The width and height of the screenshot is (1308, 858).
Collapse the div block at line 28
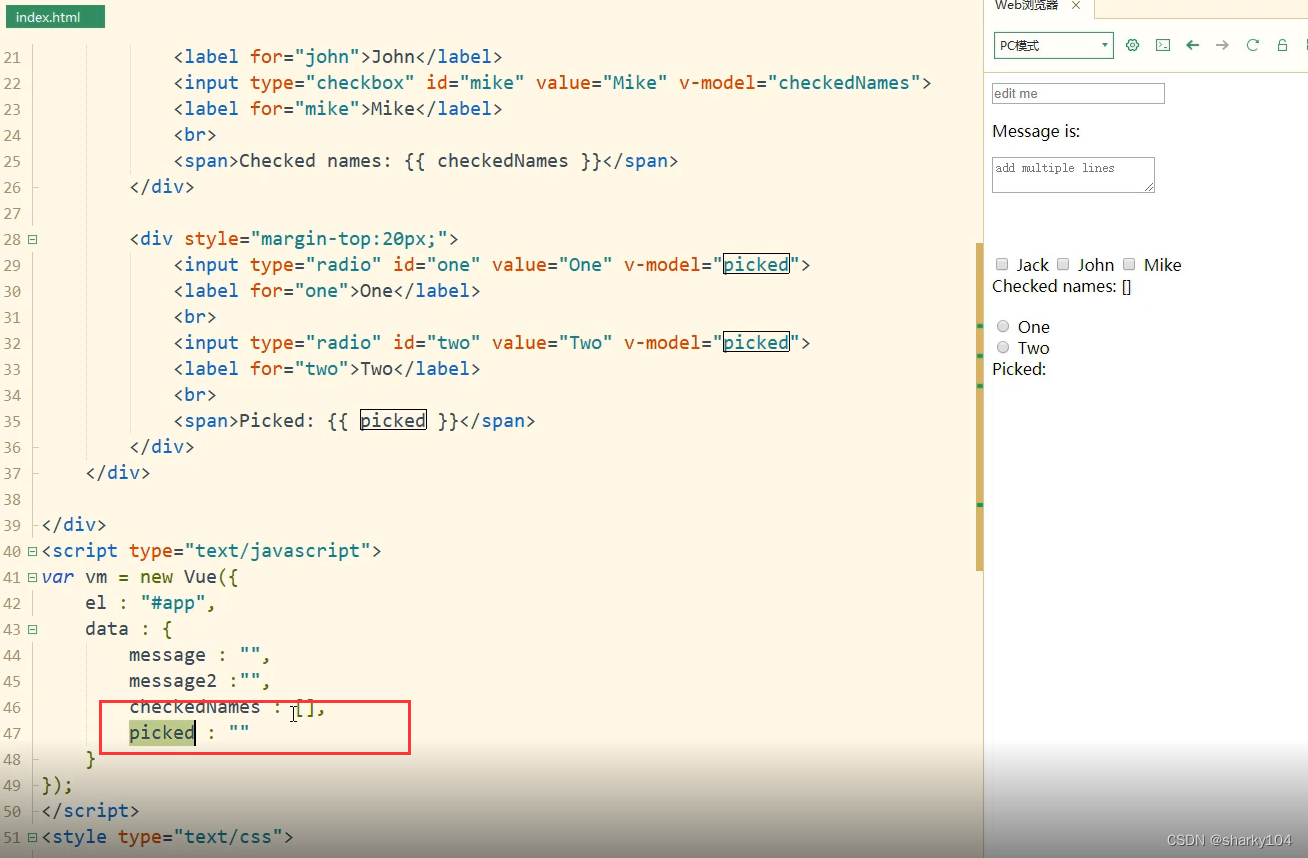33,239
